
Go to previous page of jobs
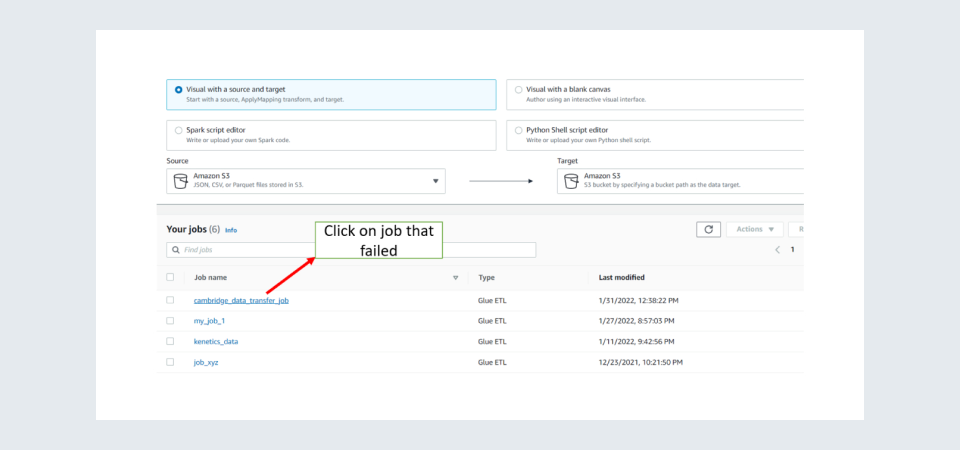(778, 250)
